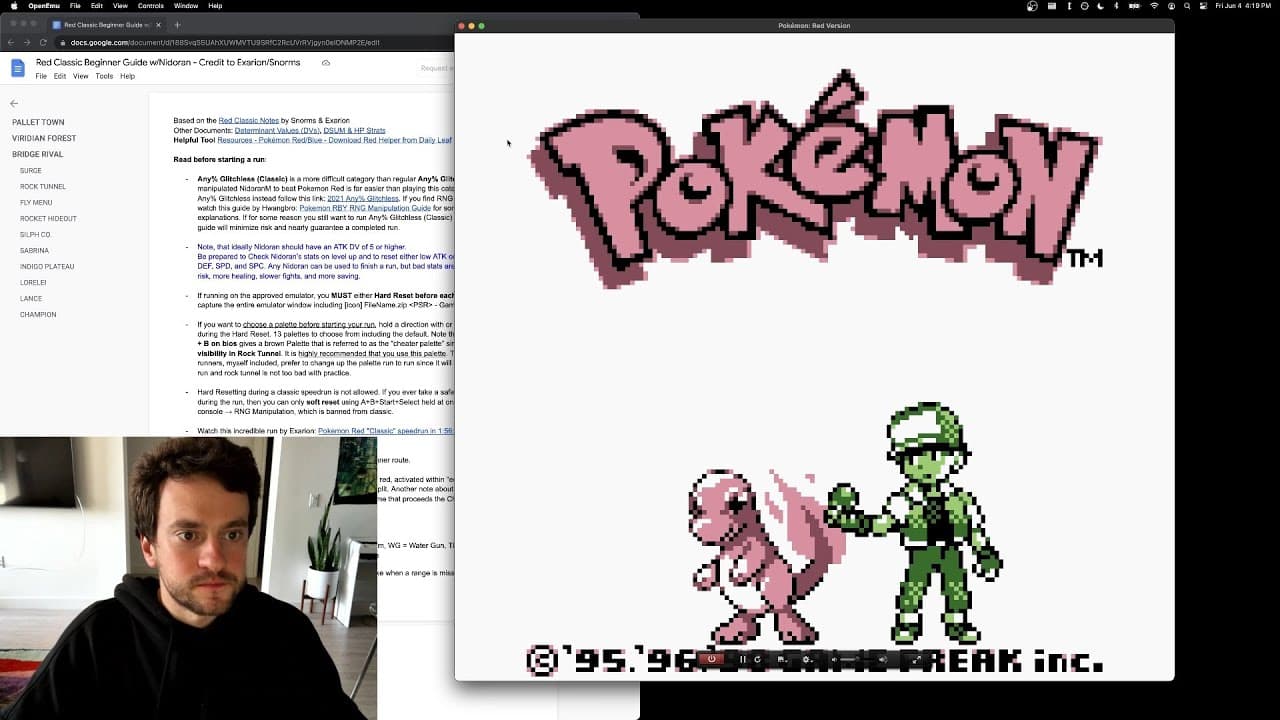Screen dimensions: 1280x720
Task: Jump to ROCKET HIDEOUT in the outline
Action: click(x=48, y=218)
